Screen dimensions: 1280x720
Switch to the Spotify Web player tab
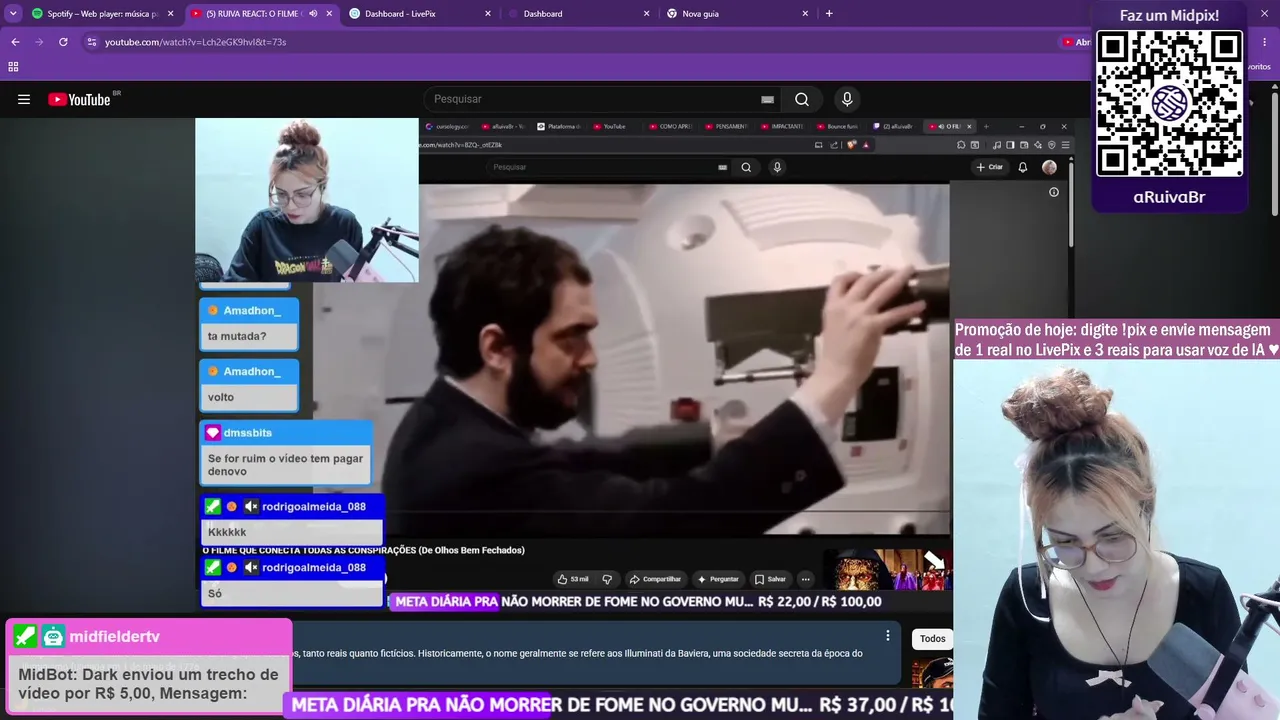point(104,14)
